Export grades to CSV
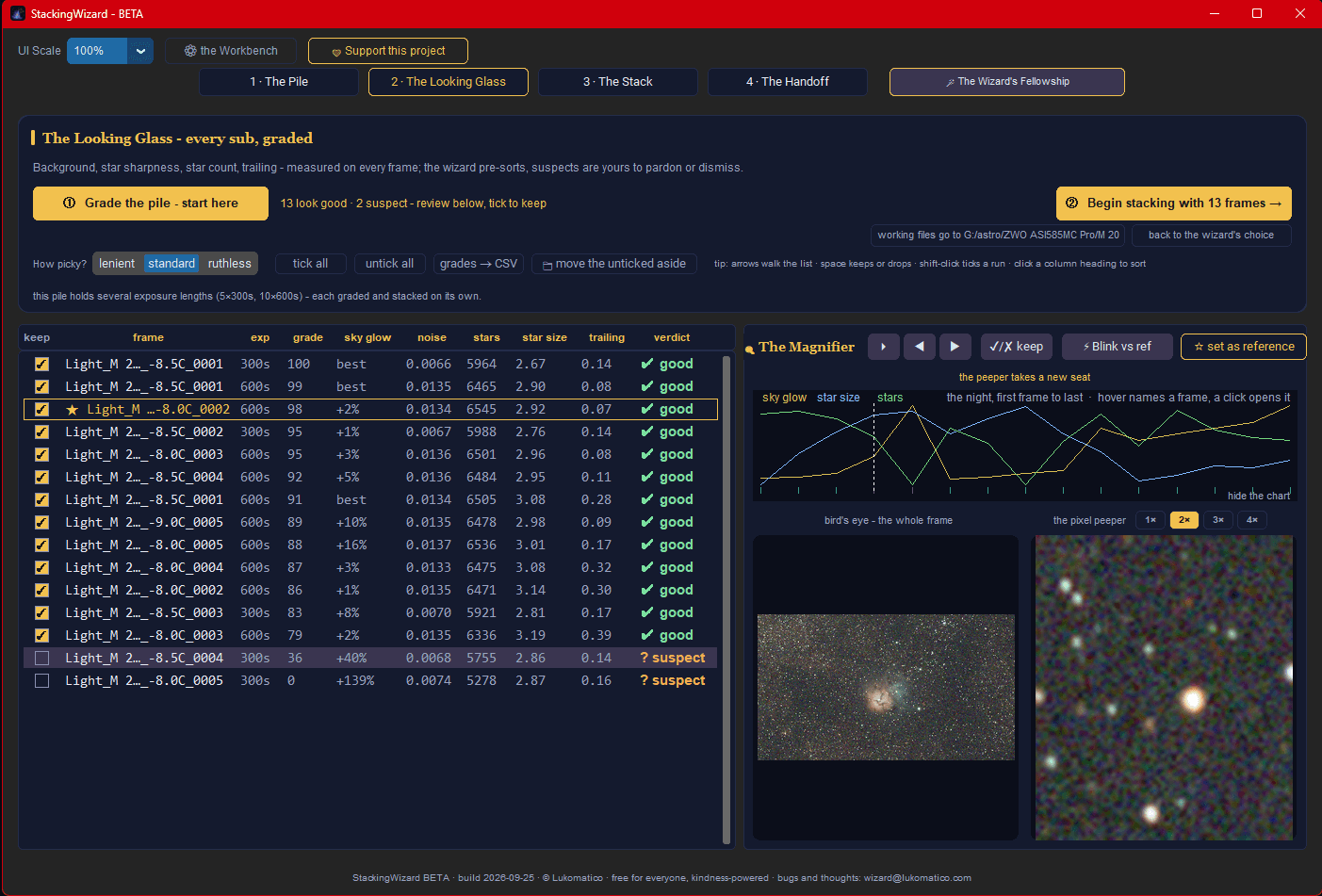1322x896 pixels. point(479,264)
